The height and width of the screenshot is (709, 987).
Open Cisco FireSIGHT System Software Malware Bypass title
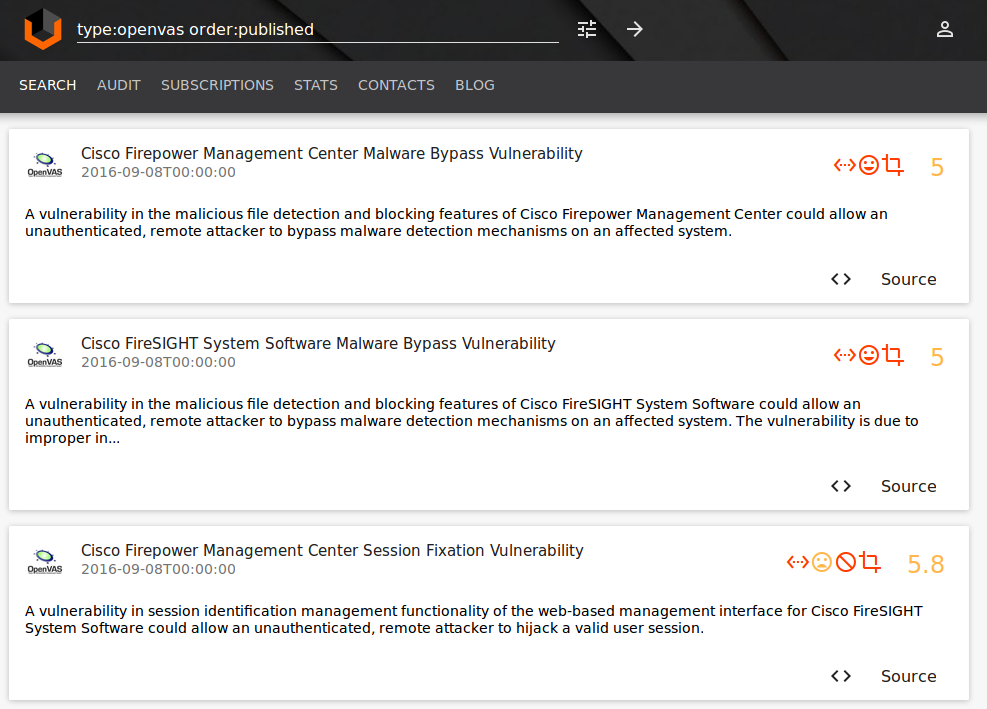tap(318, 344)
